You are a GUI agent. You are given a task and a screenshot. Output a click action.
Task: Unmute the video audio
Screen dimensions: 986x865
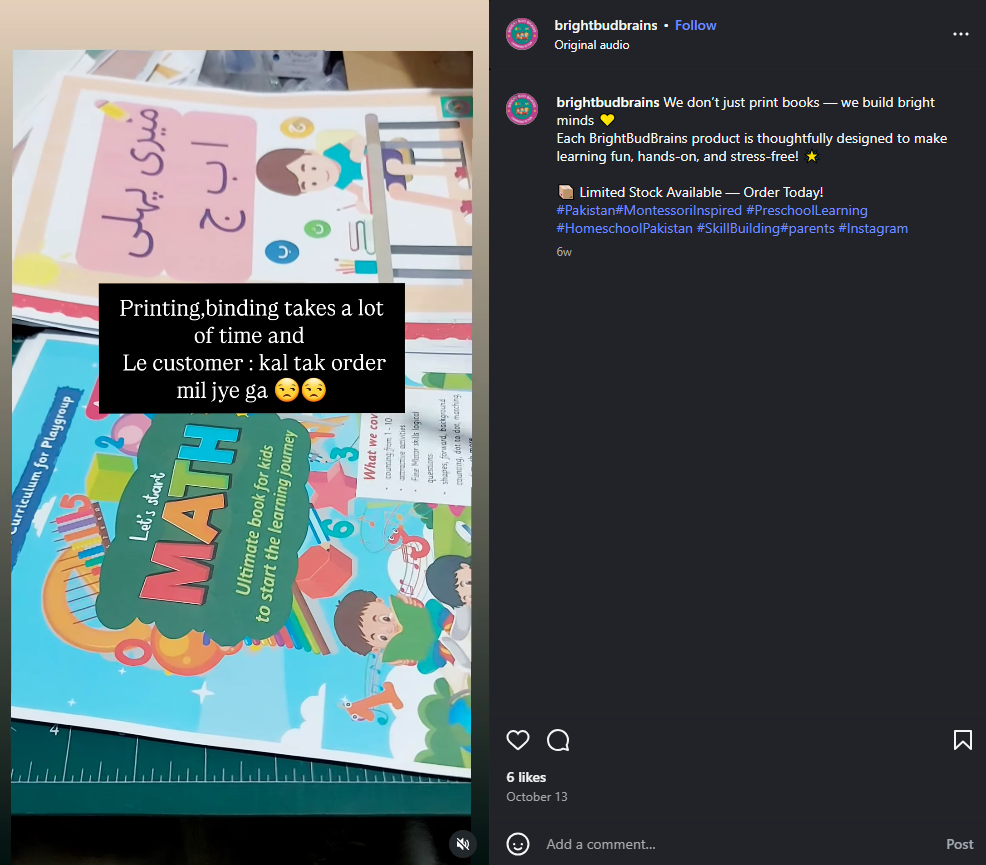[x=463, y=844]
